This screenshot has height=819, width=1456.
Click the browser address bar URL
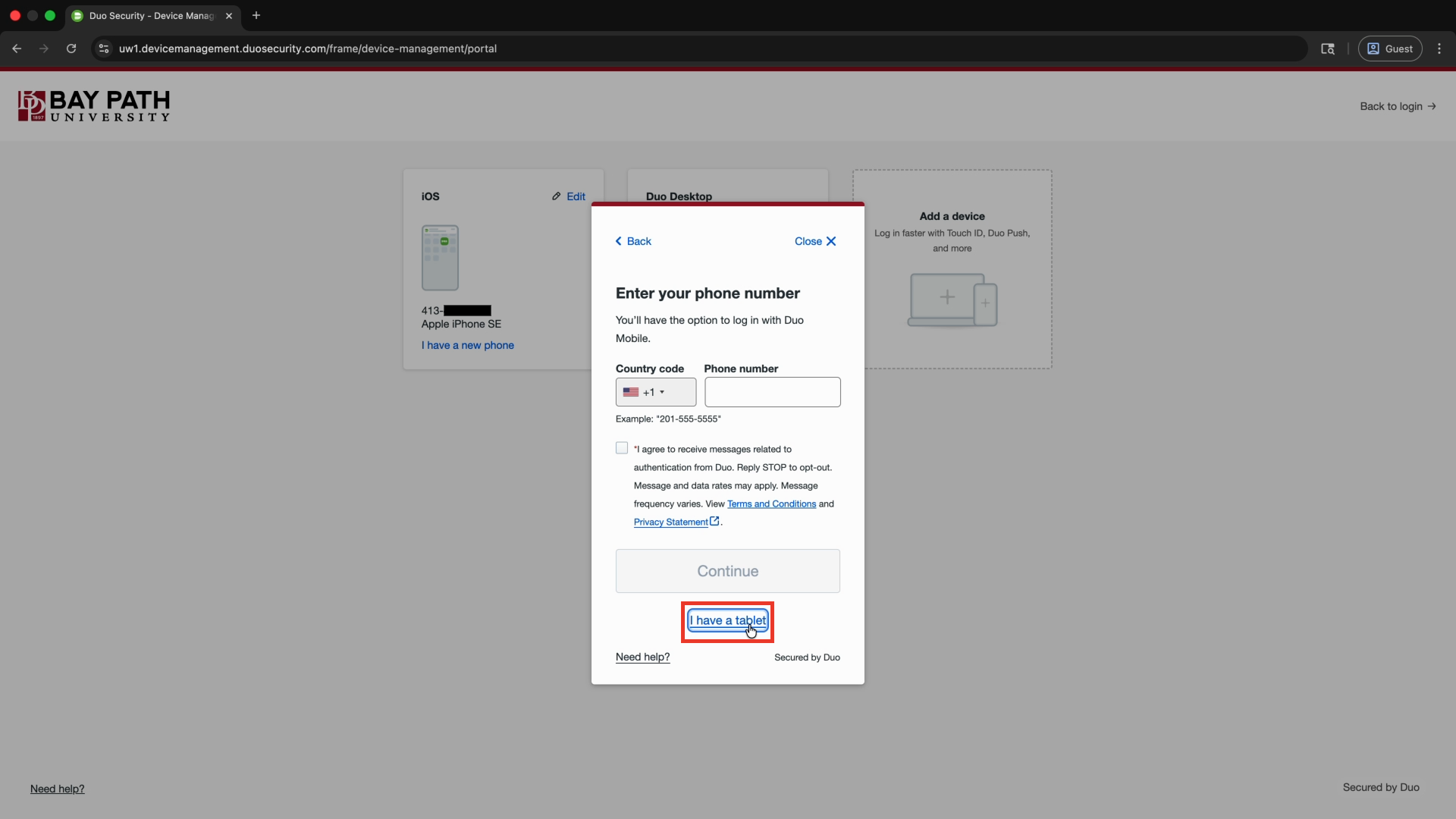tap(308, 49)
